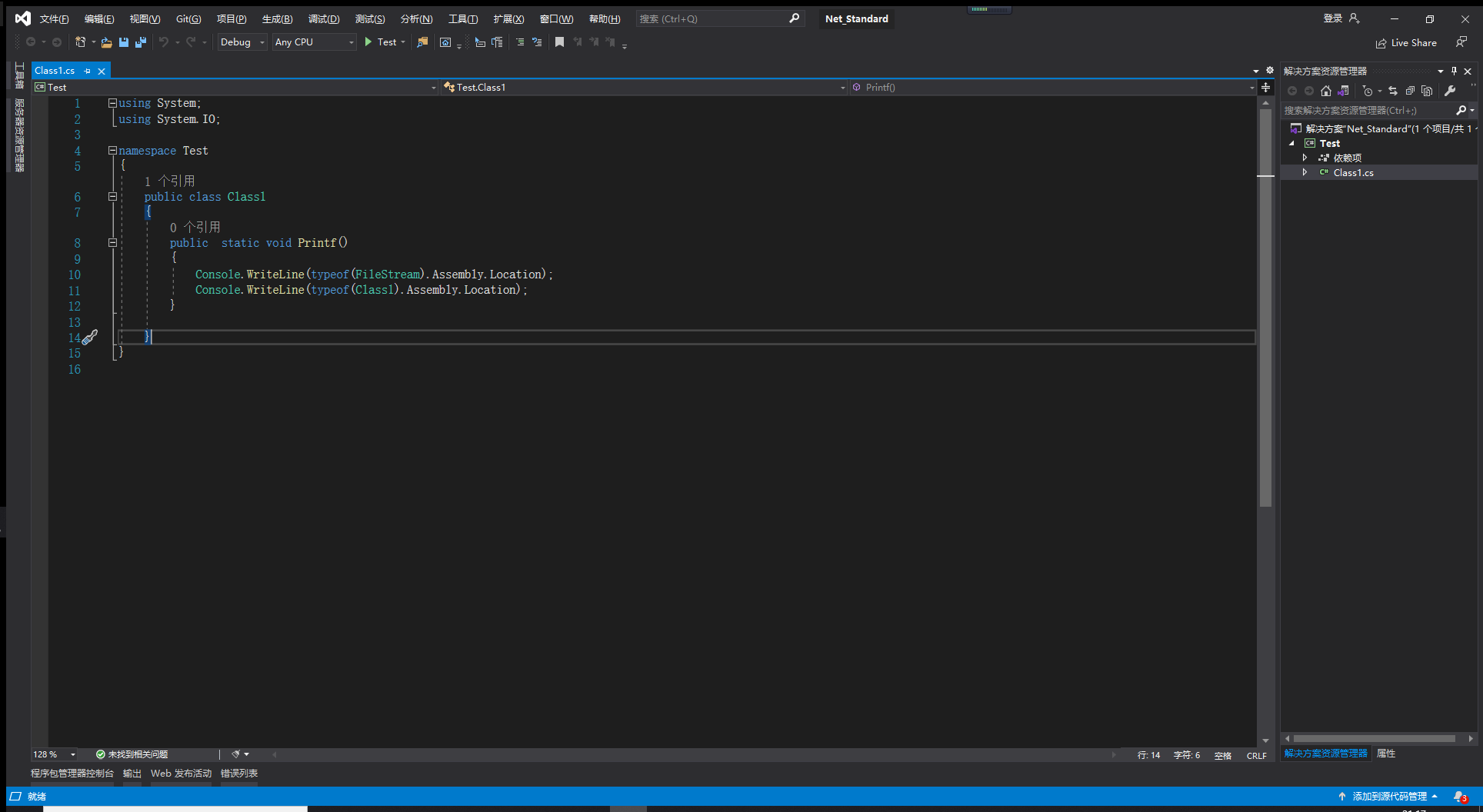Click the 登录 sign-in link
The image size is (1483, 812).
1333,18
